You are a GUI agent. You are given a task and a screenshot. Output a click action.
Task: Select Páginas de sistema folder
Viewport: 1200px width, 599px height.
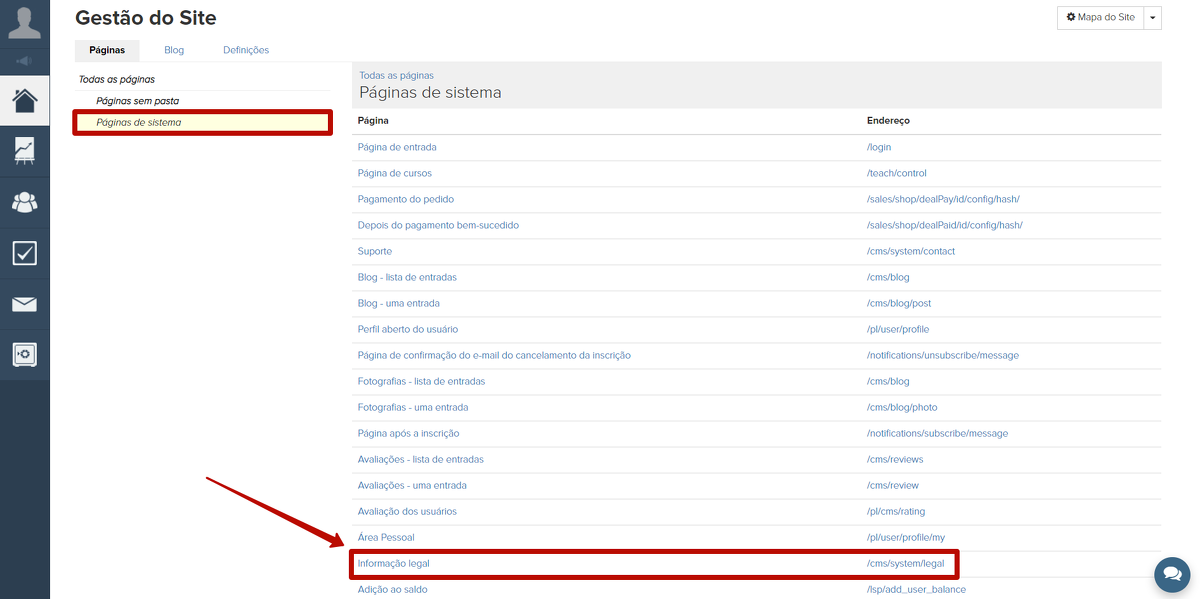(x=138, y=123)
